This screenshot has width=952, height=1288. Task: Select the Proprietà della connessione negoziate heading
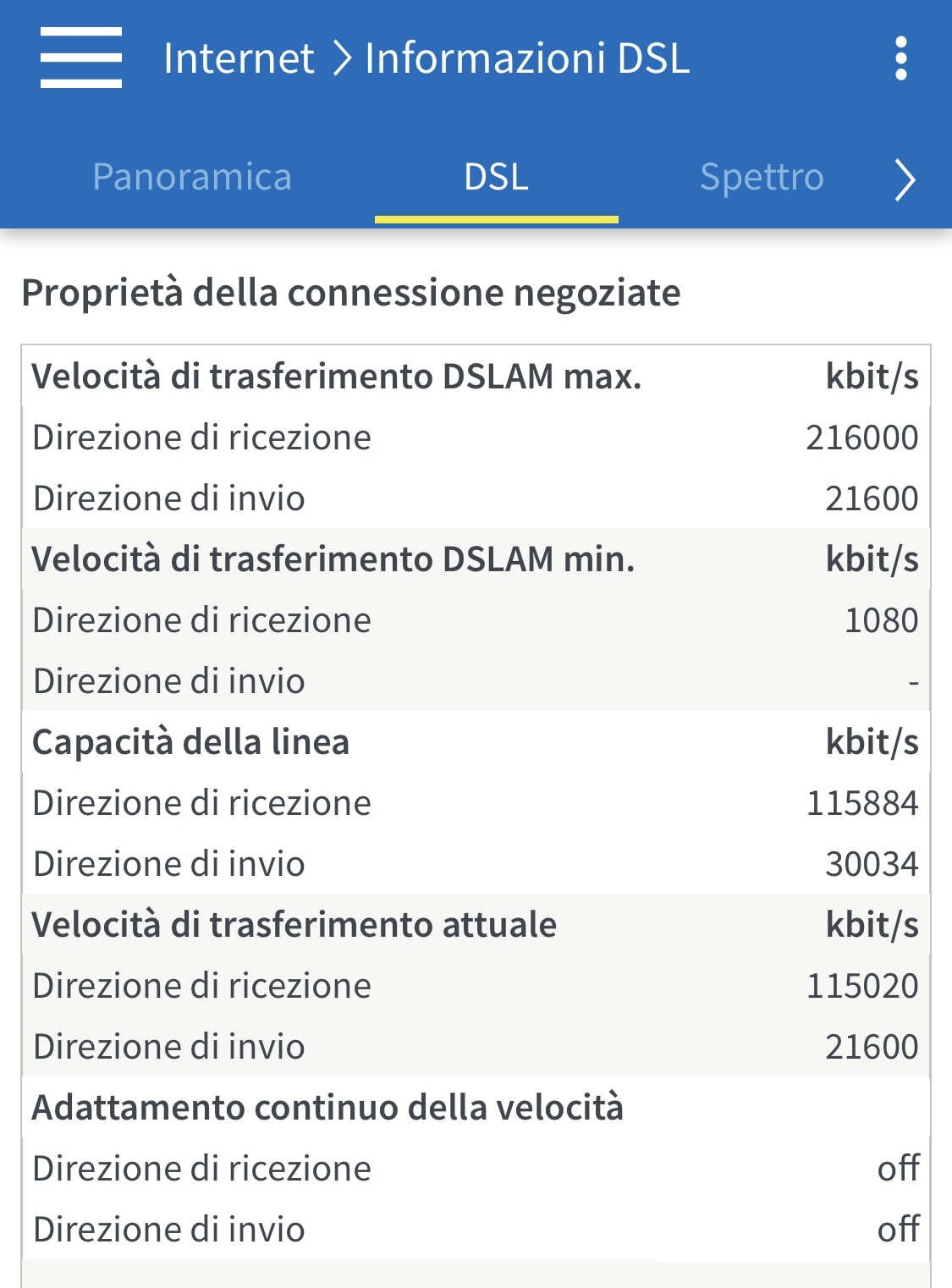[x=351, y=293]
